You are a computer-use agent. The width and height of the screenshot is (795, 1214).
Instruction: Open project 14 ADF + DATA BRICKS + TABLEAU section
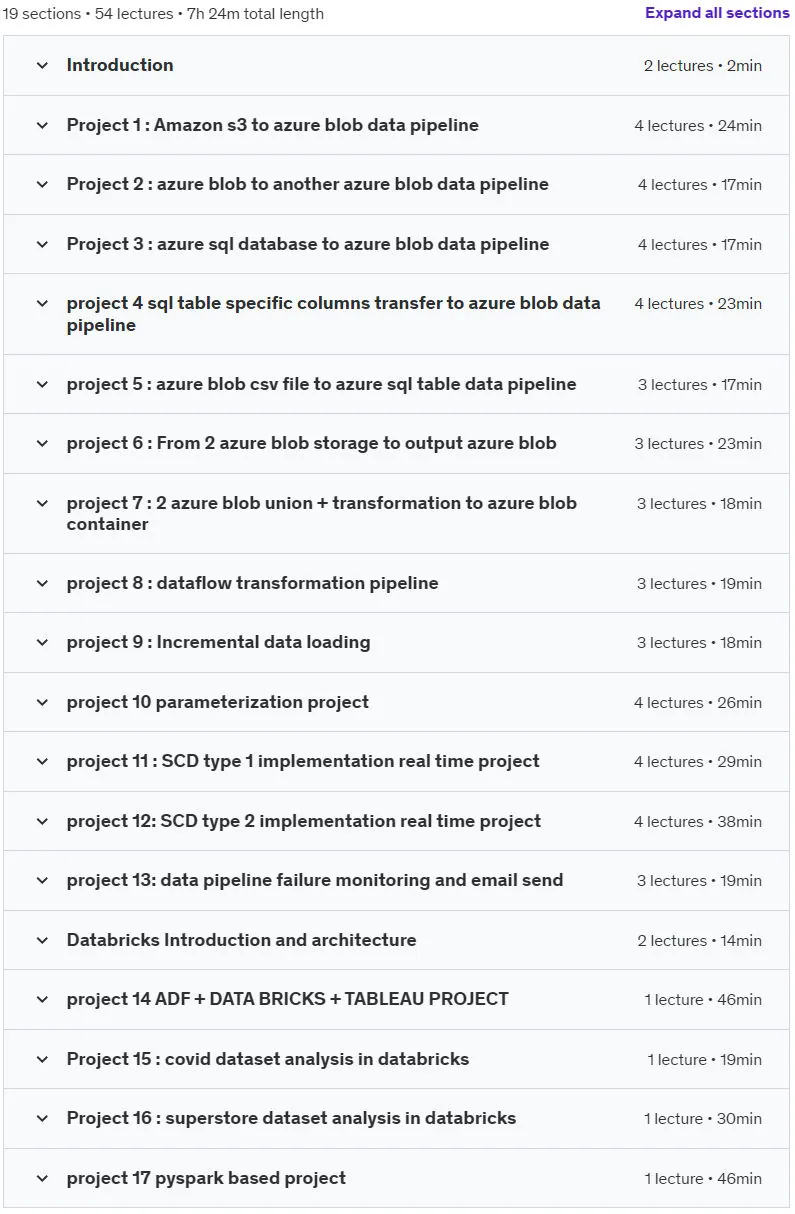288,999
